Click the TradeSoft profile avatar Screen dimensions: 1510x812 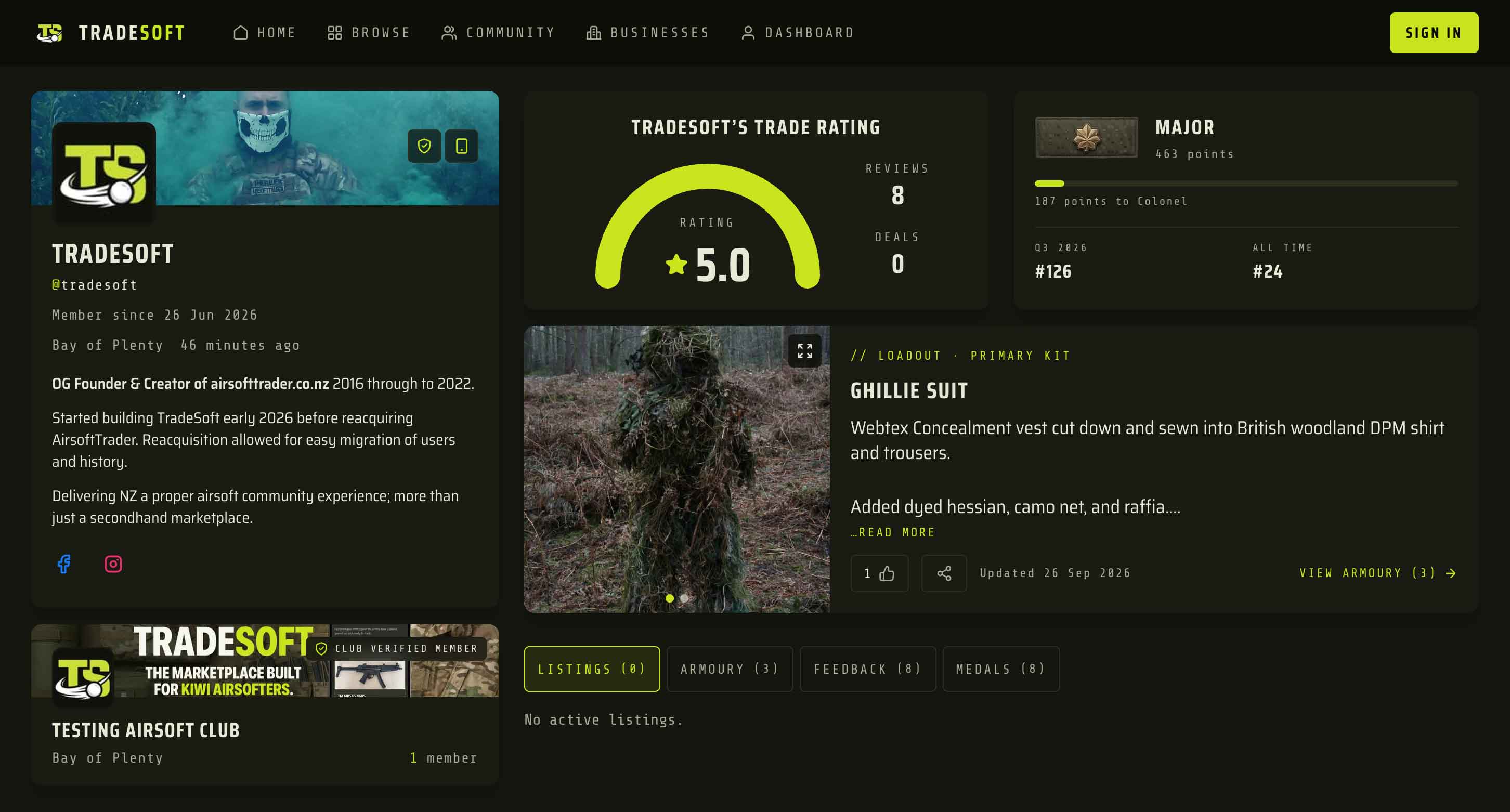click(x=104, y=174)
